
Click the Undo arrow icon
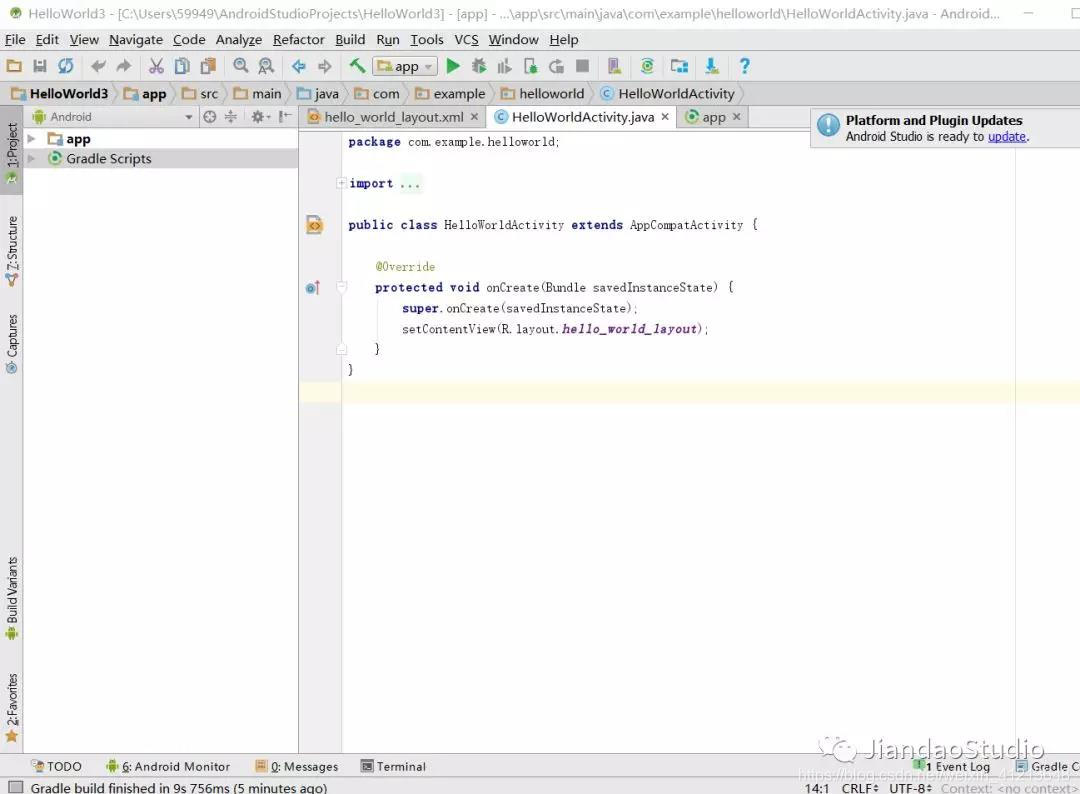point(98,66)
